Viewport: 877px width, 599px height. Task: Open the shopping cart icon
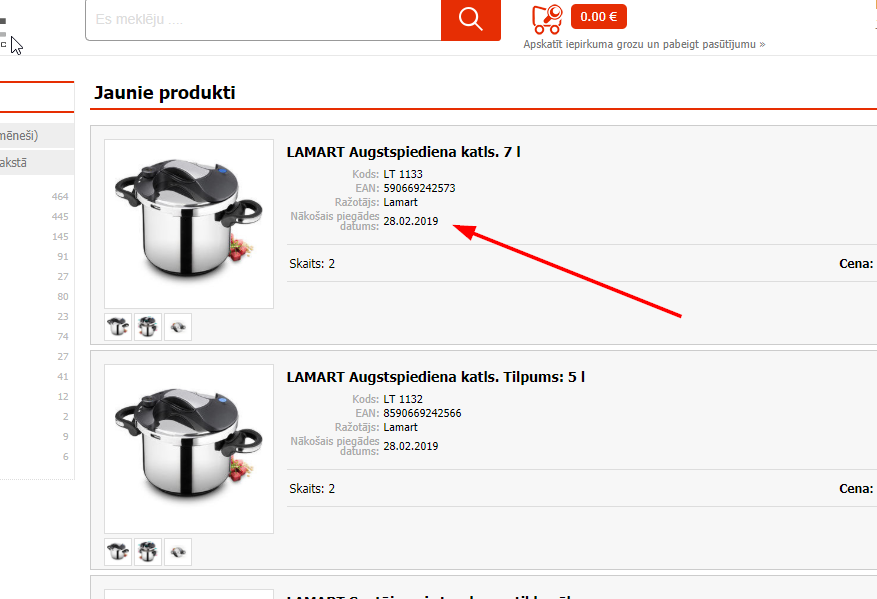tap(547, 19)
